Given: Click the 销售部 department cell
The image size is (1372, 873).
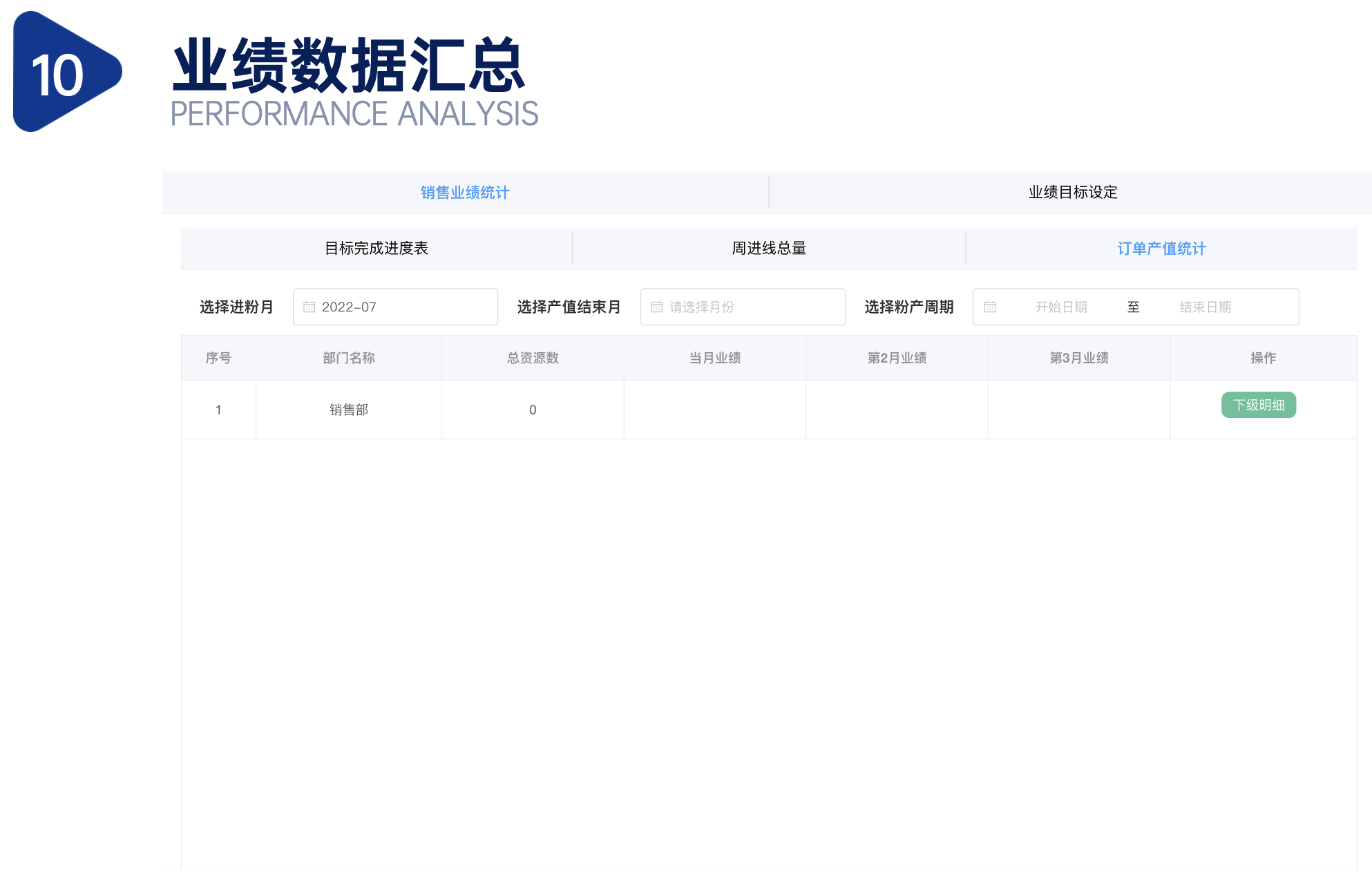Looking at the screenshot, I should tap(348, 409).
